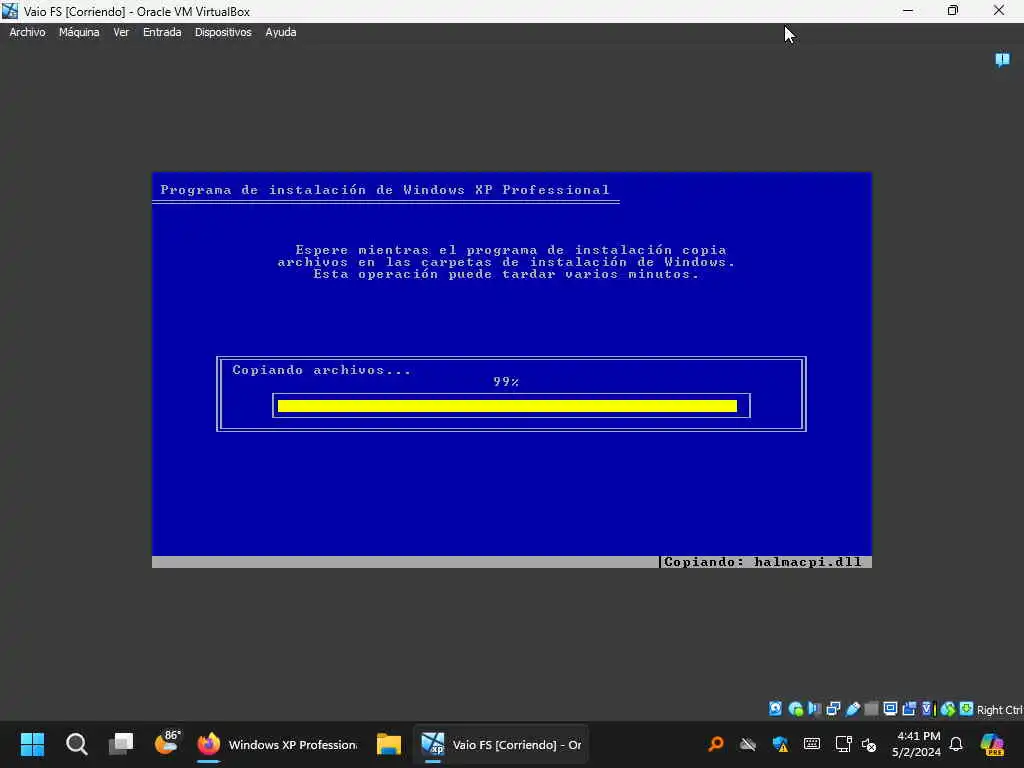Open the Dispositivos menu
This screenshot has width=1024, height=768.
click(x=223, y=32)
